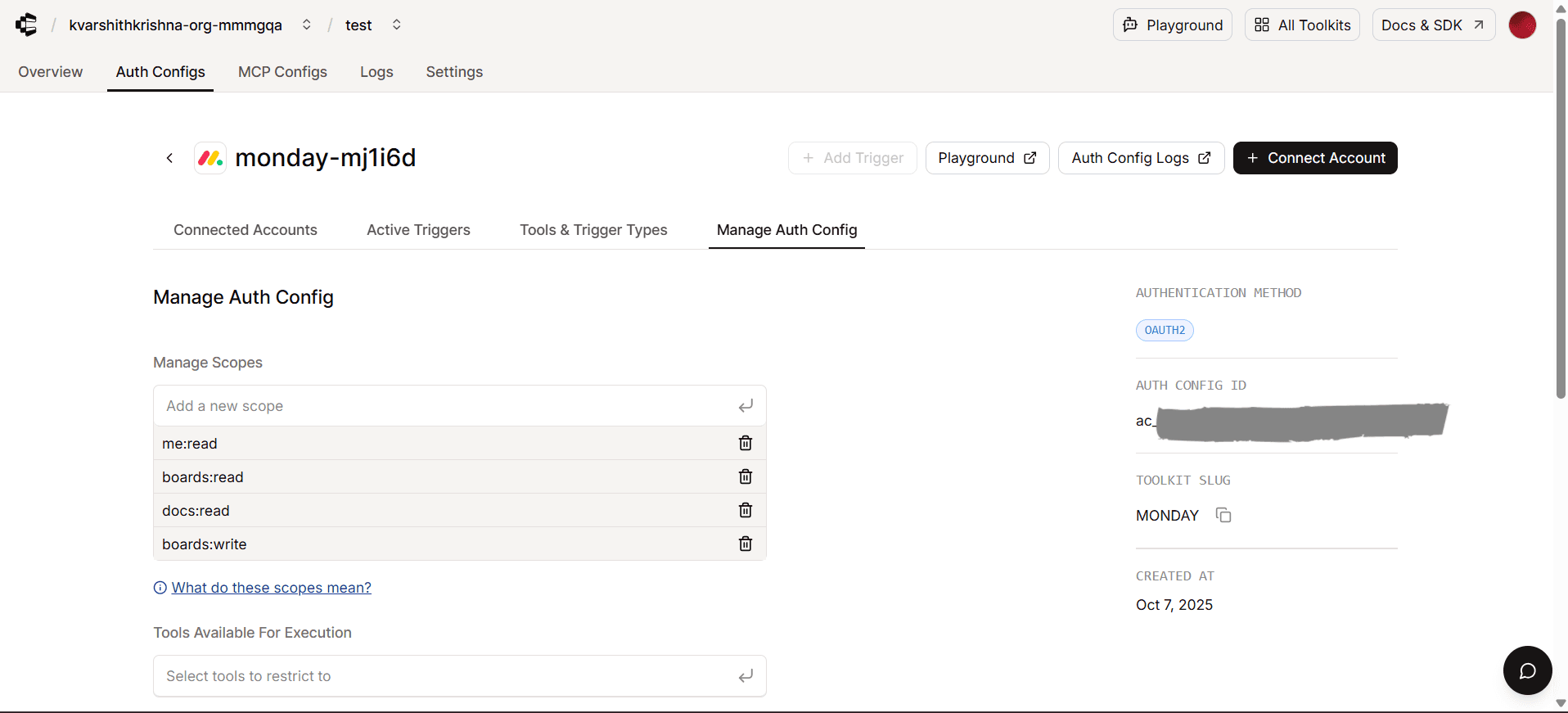Open the organization switcher chevron
The image size is (1568, 713).
click(x=306, y=25)
